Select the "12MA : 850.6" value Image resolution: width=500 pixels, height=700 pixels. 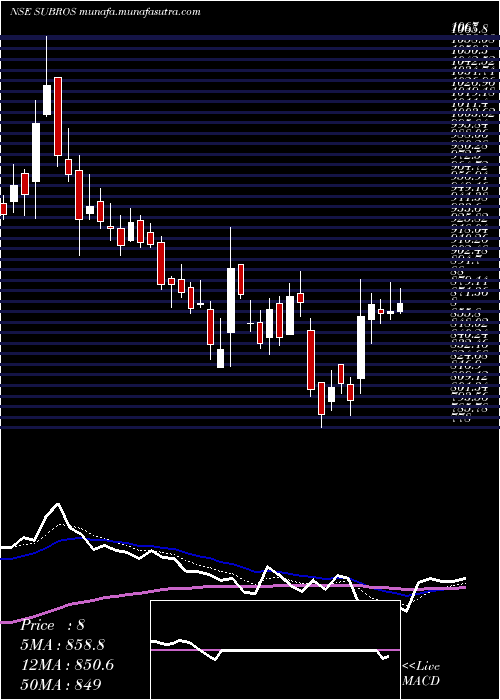coord(67,665)
